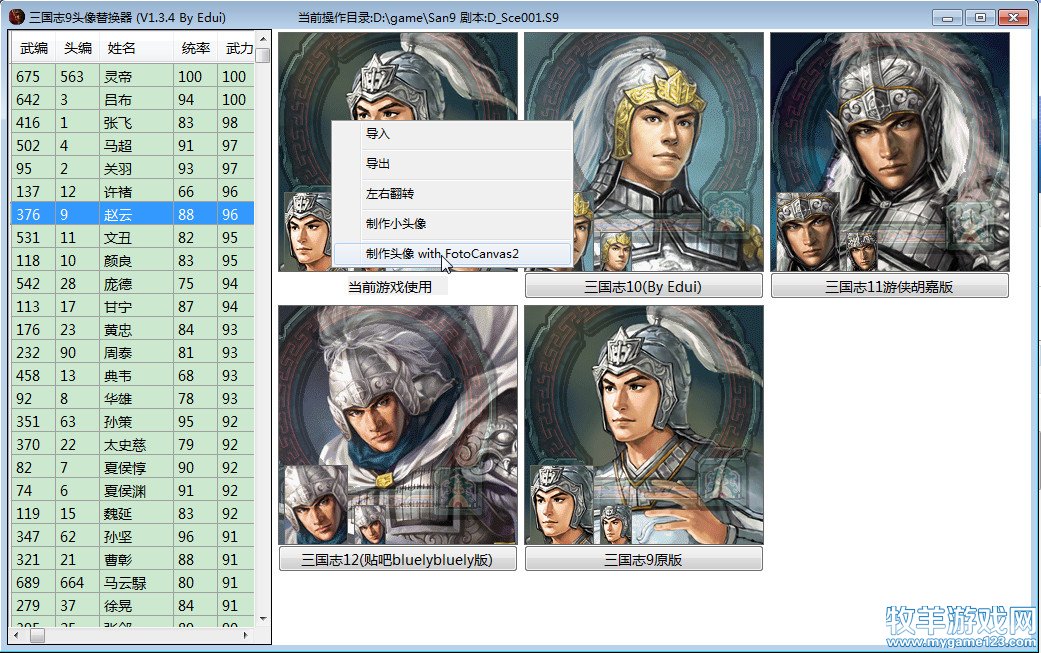Select the 曹彰 row
Image resolution: width=1041 pixels, height=653 pixels.
coord(133,559)
